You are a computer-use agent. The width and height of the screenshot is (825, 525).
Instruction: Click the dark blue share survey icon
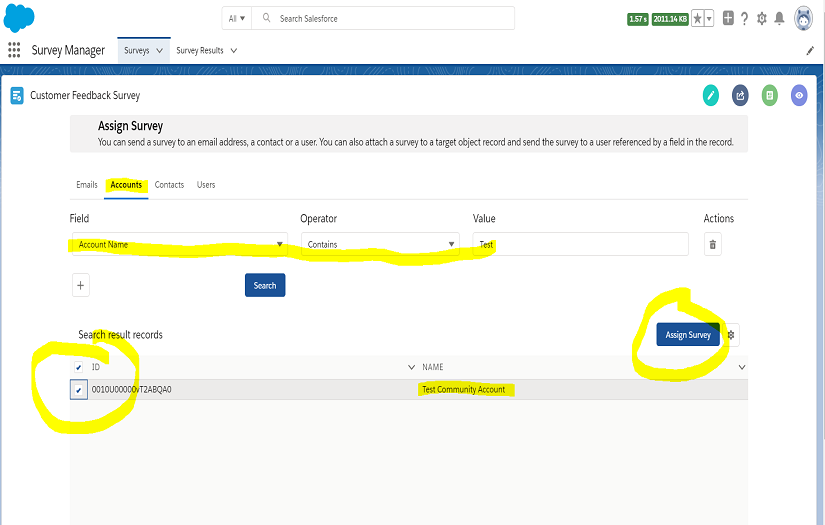click(x=740, y=95)
